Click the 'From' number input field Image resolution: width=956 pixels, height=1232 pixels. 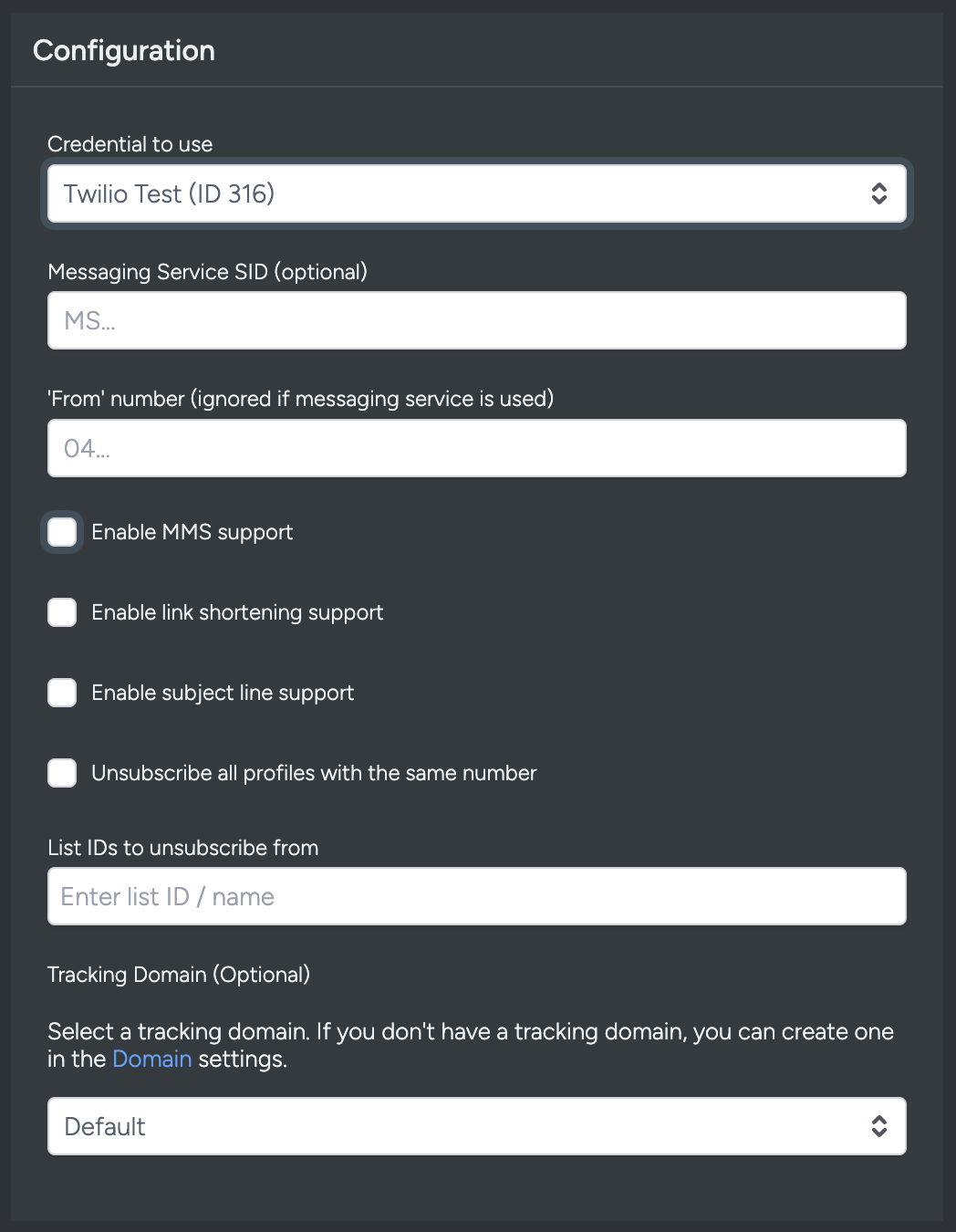tap(477, 448)
